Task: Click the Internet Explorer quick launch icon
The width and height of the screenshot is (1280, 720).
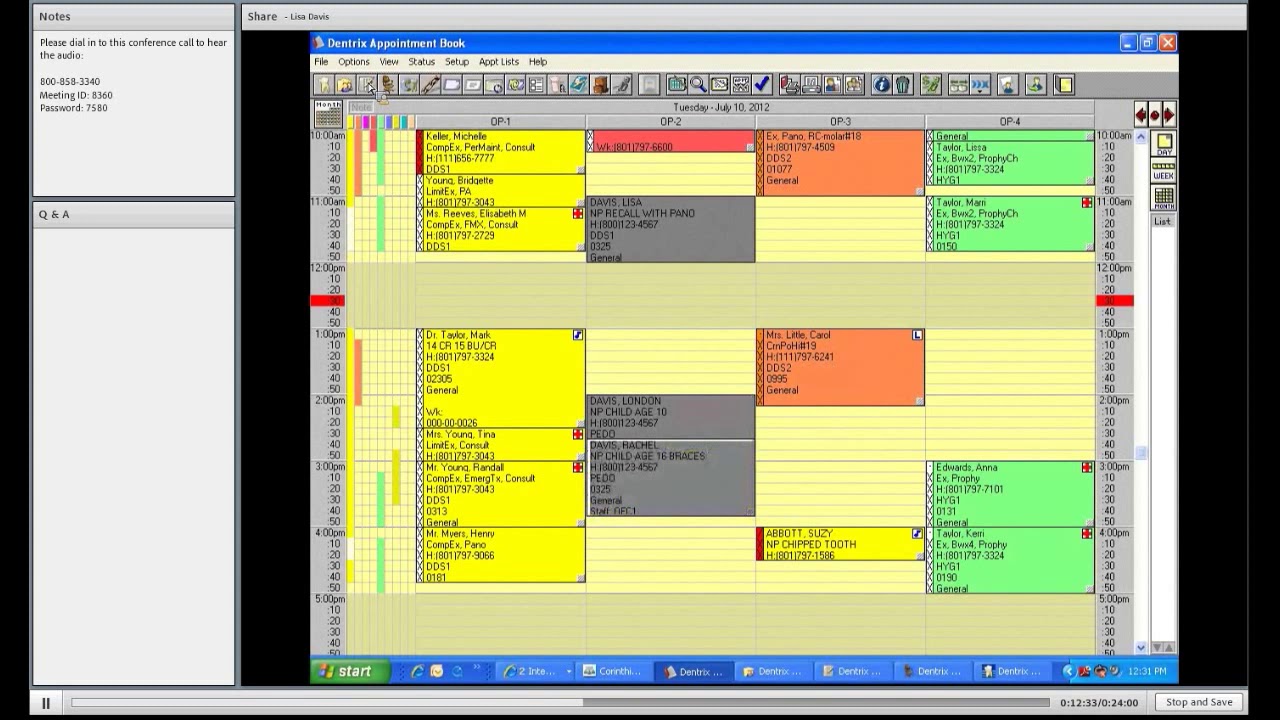Action: pyautogui.click(x=418, y=671)
